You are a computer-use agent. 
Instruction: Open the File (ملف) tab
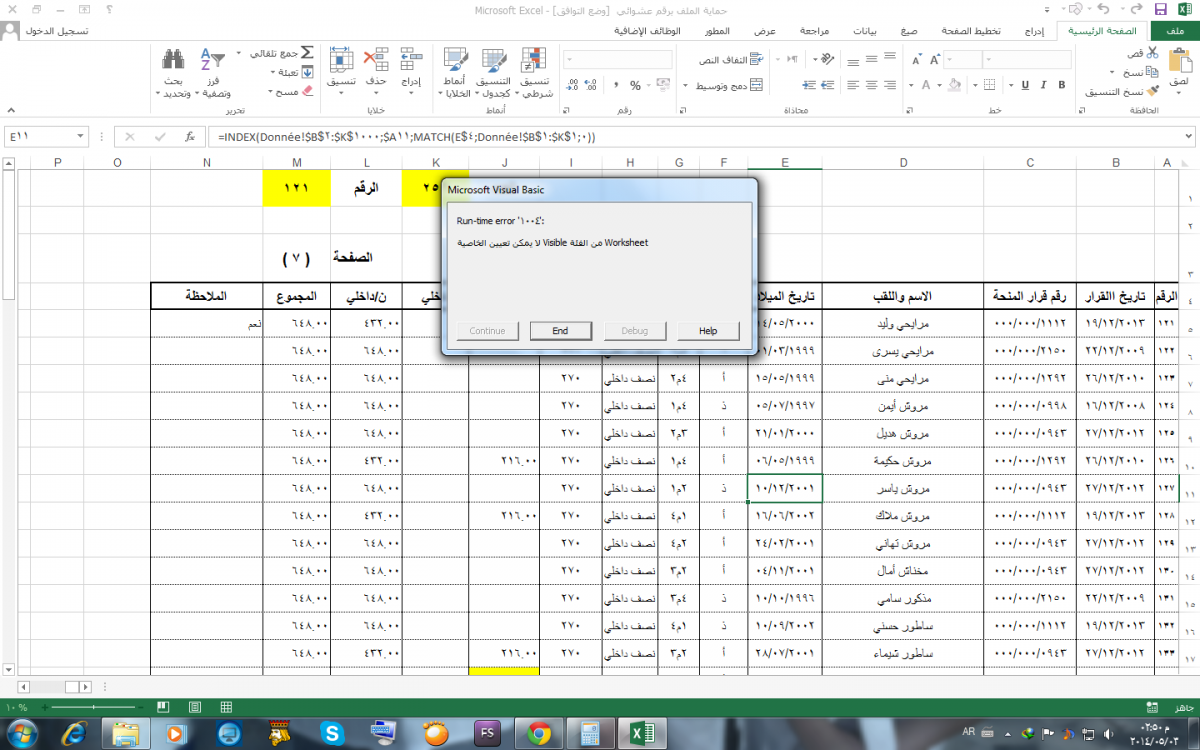[x=1176, y=31]
